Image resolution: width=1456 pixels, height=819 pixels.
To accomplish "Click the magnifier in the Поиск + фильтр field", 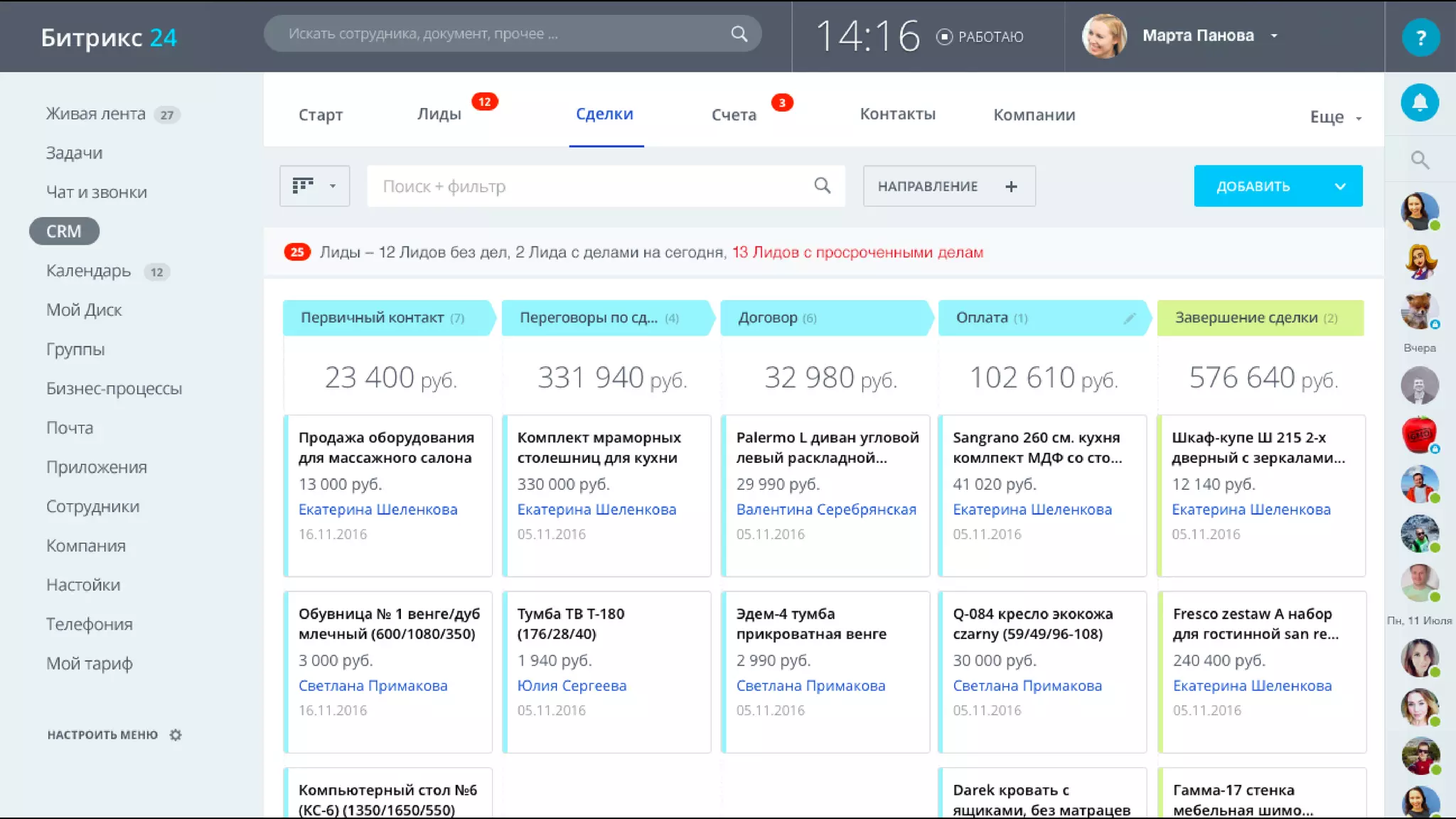I will pos(822,186).
